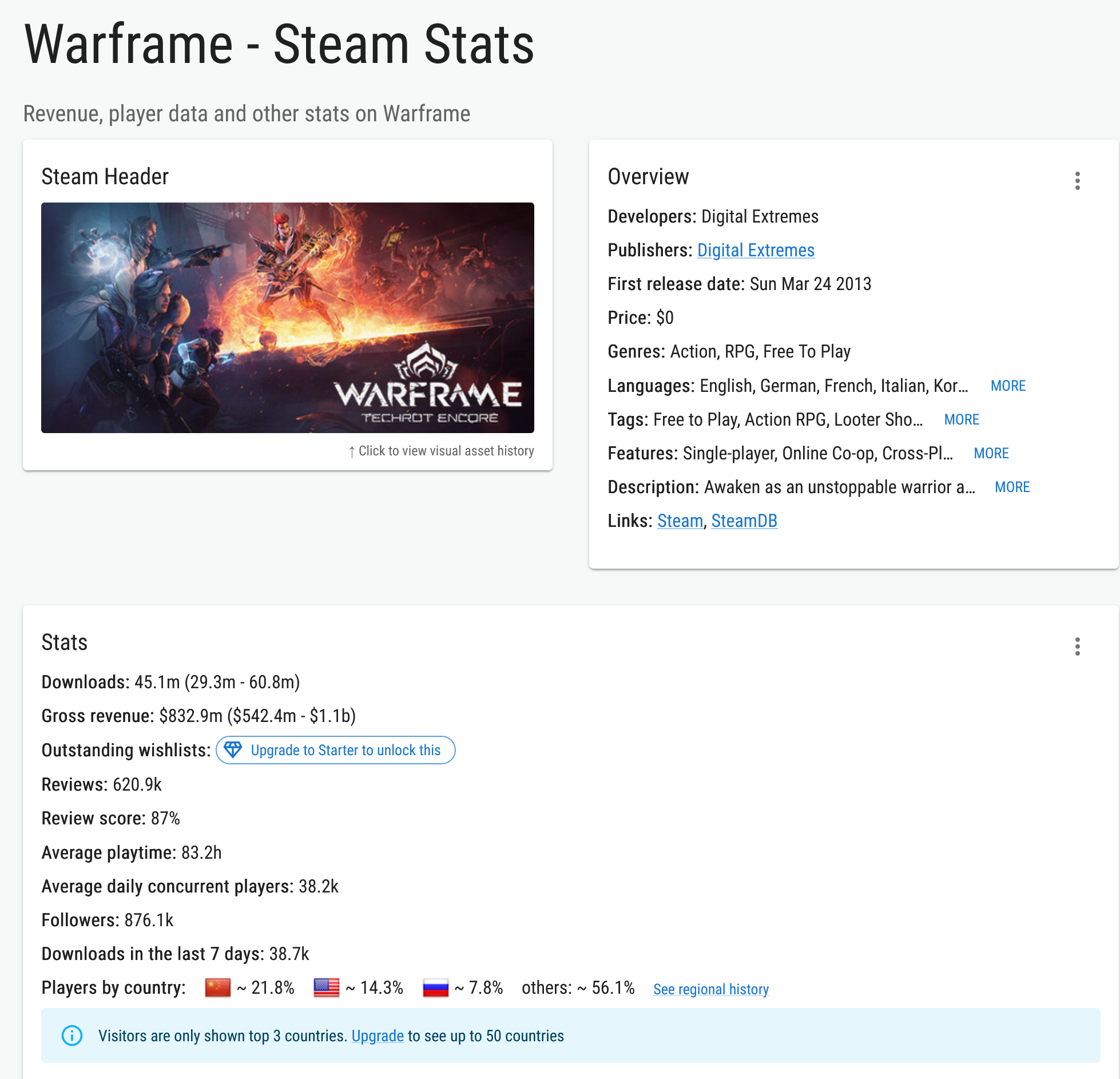Click the China flag icon
This screenshot has height=1079, width=1120.
coord(217,987)
